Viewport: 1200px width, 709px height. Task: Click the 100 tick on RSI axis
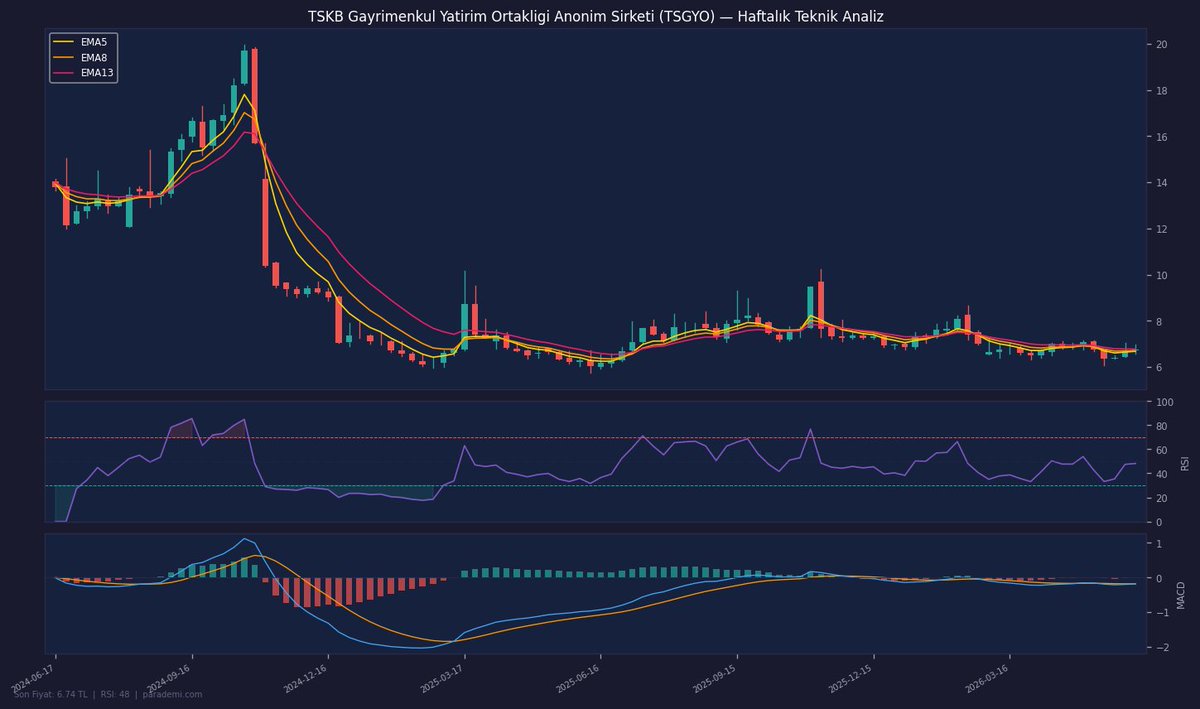pyautogui.click(x=1165, y=402)
